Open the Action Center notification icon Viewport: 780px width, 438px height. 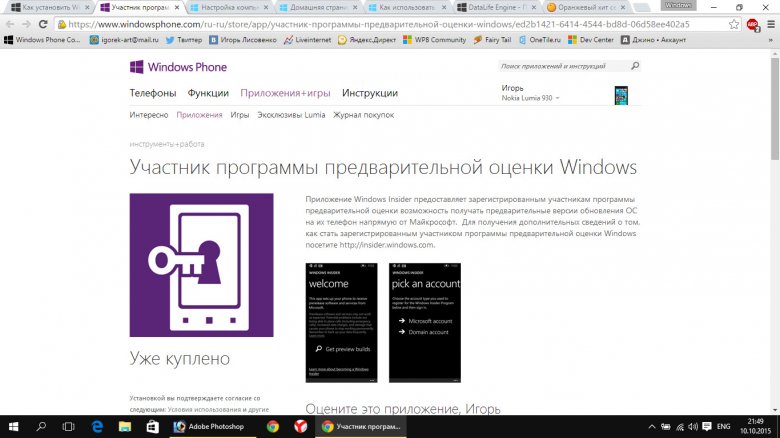707,427
